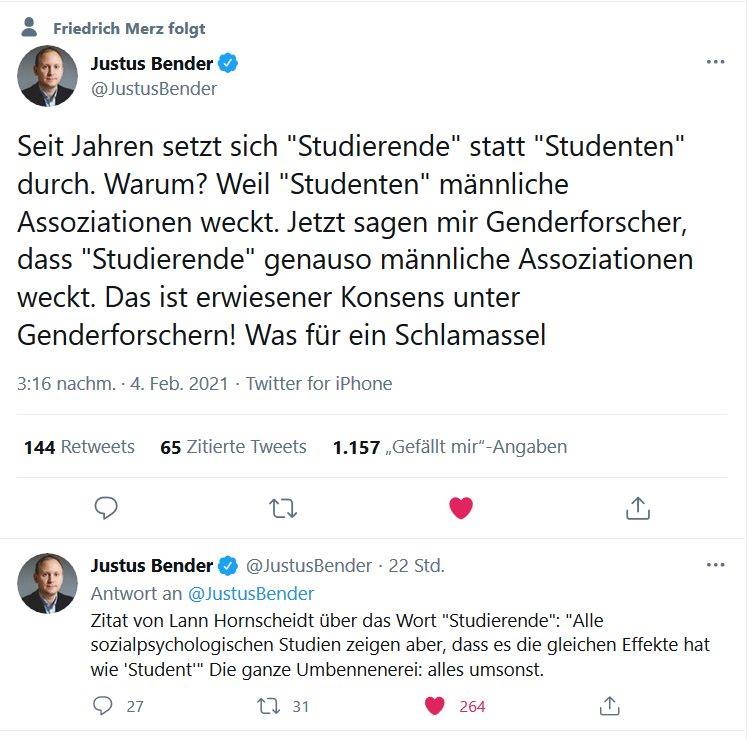Open Justus Bender's profile picture in main tweet
The image size is (748, 740).
click(48, 76)
